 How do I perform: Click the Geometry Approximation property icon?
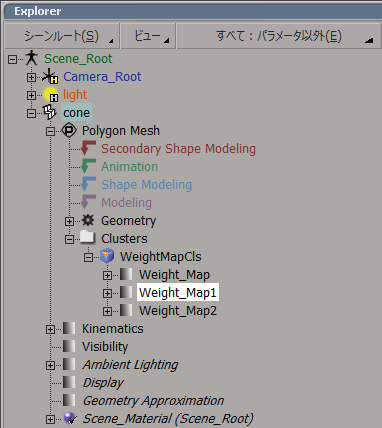69,400
